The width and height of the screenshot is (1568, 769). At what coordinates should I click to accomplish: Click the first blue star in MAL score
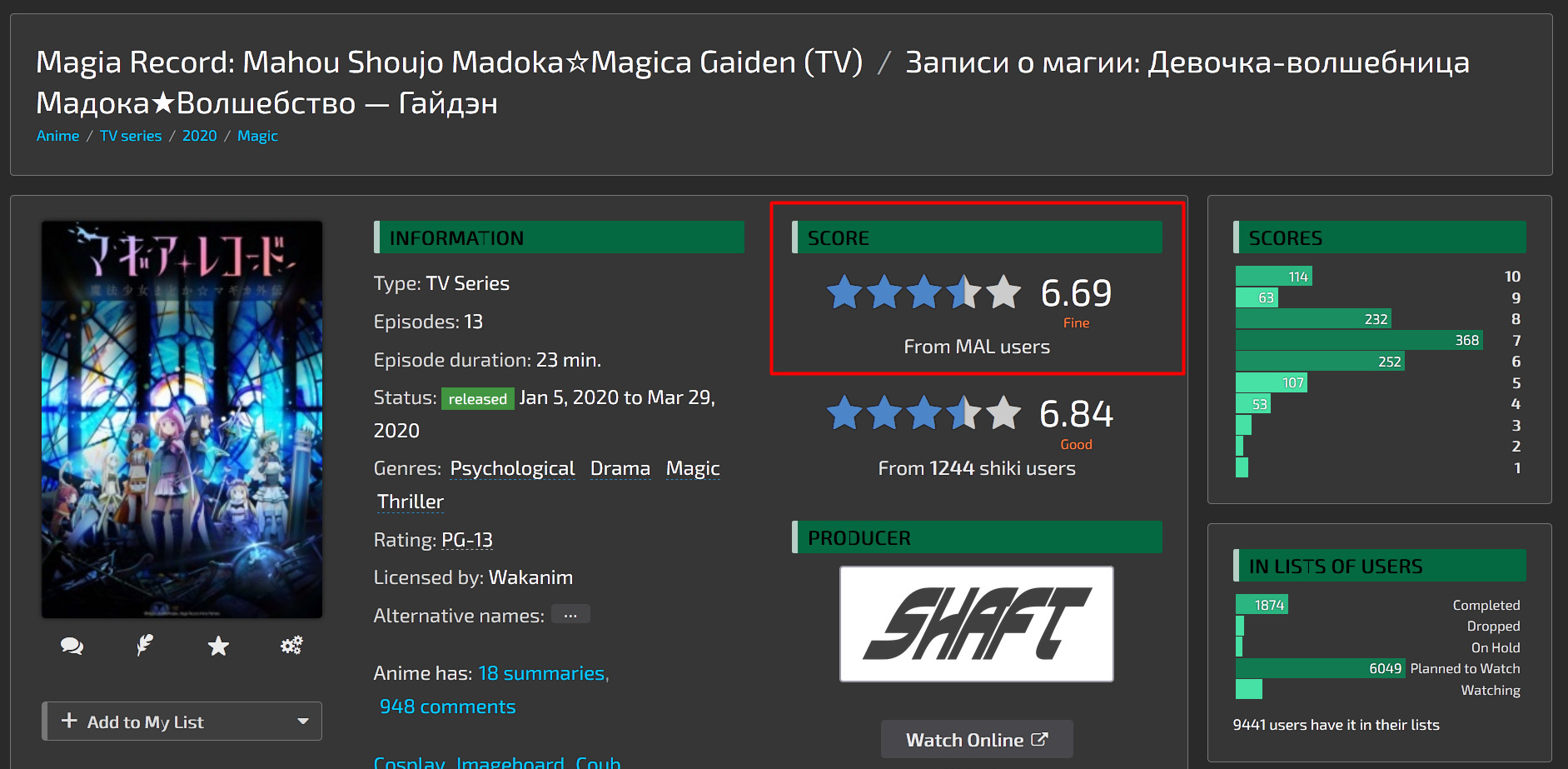844,292
